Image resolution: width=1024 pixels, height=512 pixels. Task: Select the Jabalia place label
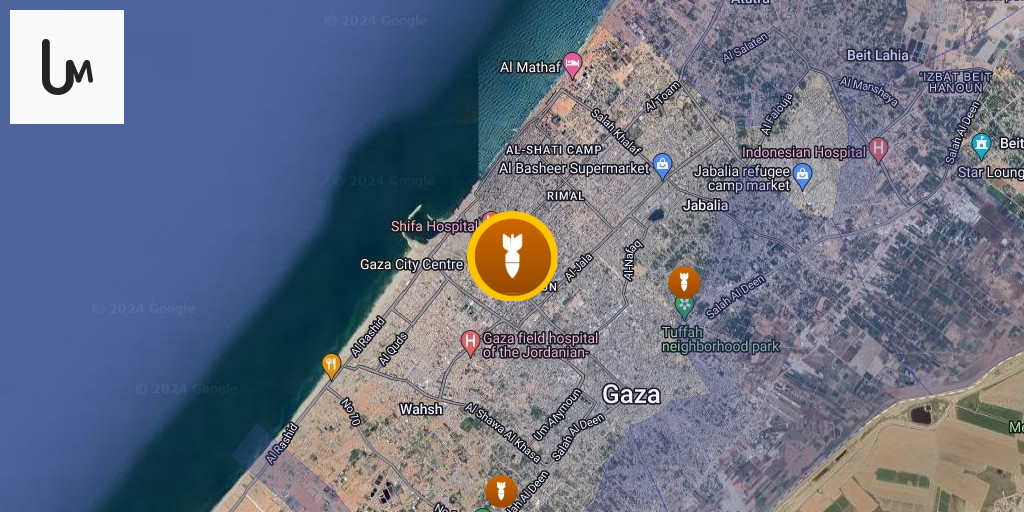click(705, 205)
